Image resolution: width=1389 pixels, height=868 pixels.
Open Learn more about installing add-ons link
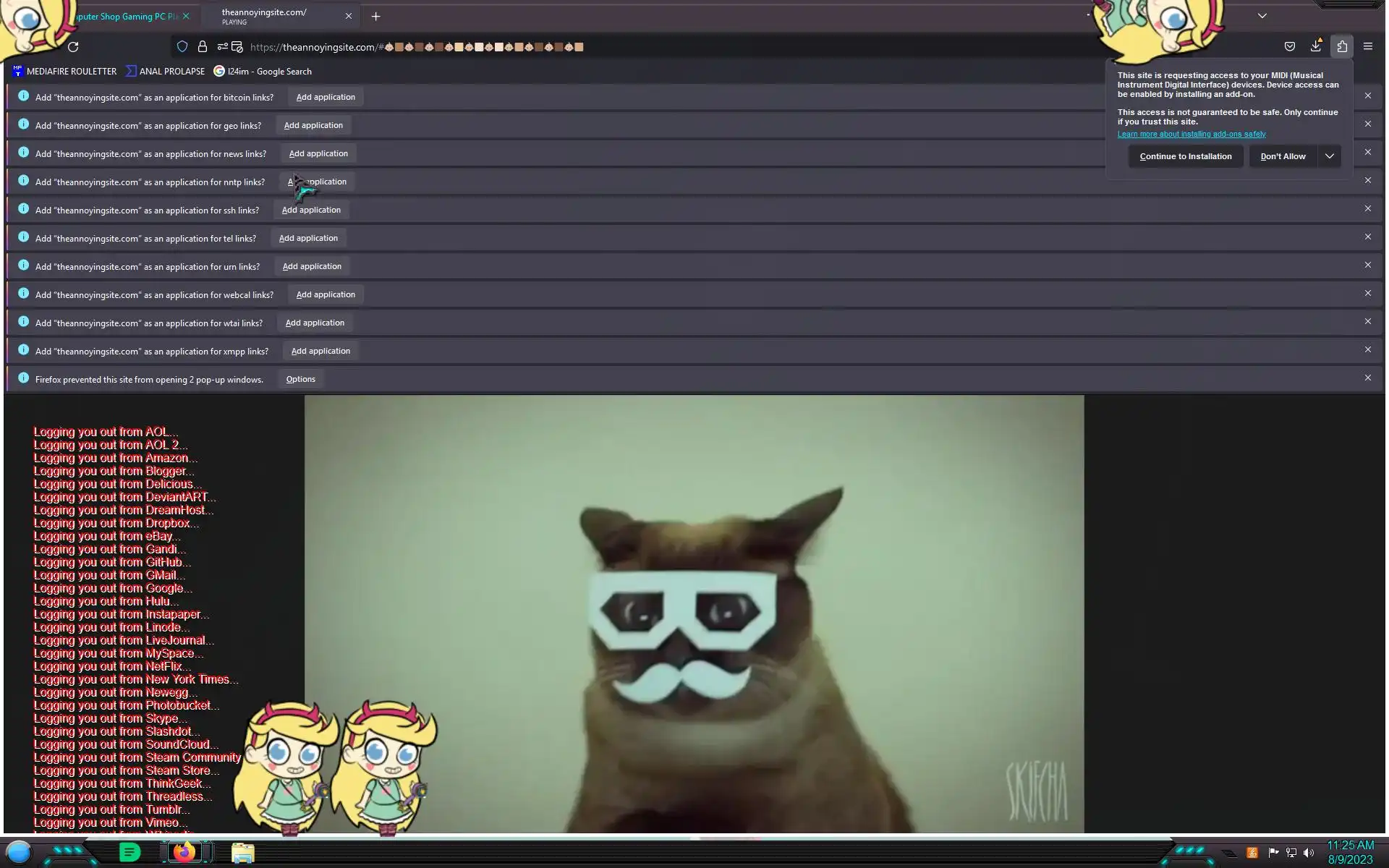[1191, 134]
